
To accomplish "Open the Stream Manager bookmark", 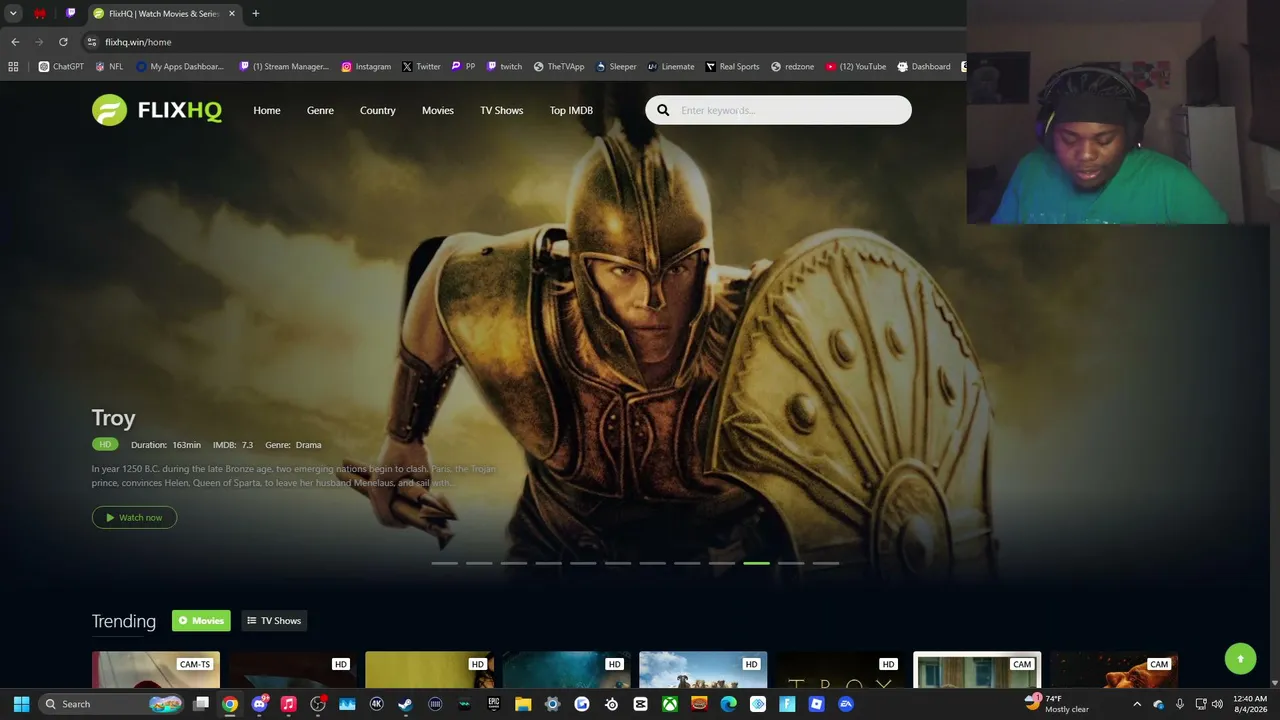I will pos(284,67).
